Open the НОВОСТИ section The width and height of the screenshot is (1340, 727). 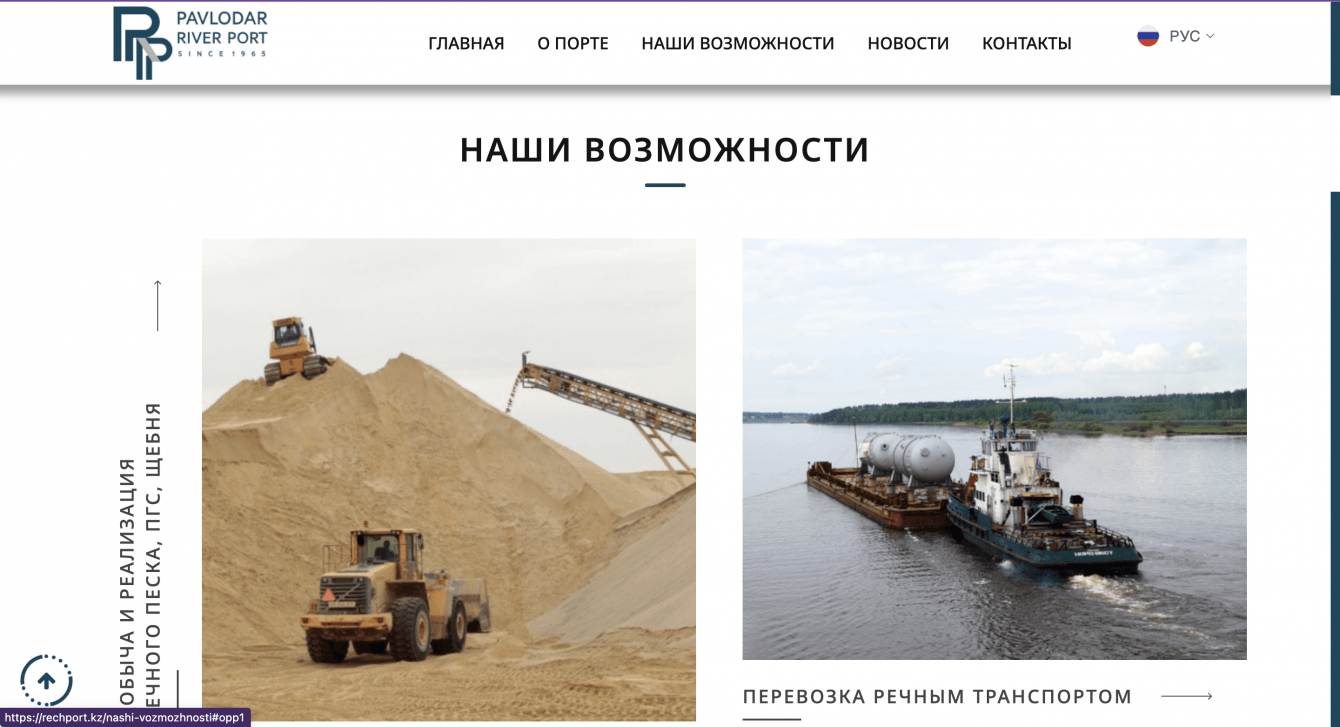tap(908, 43)
